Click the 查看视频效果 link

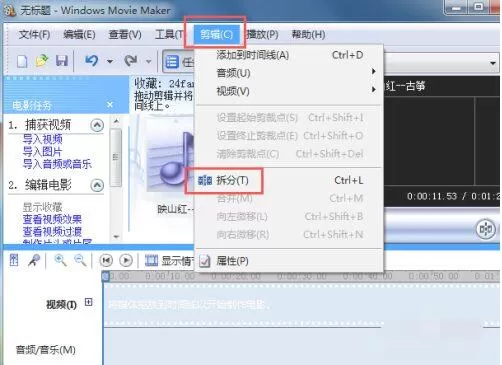[52, 219]
